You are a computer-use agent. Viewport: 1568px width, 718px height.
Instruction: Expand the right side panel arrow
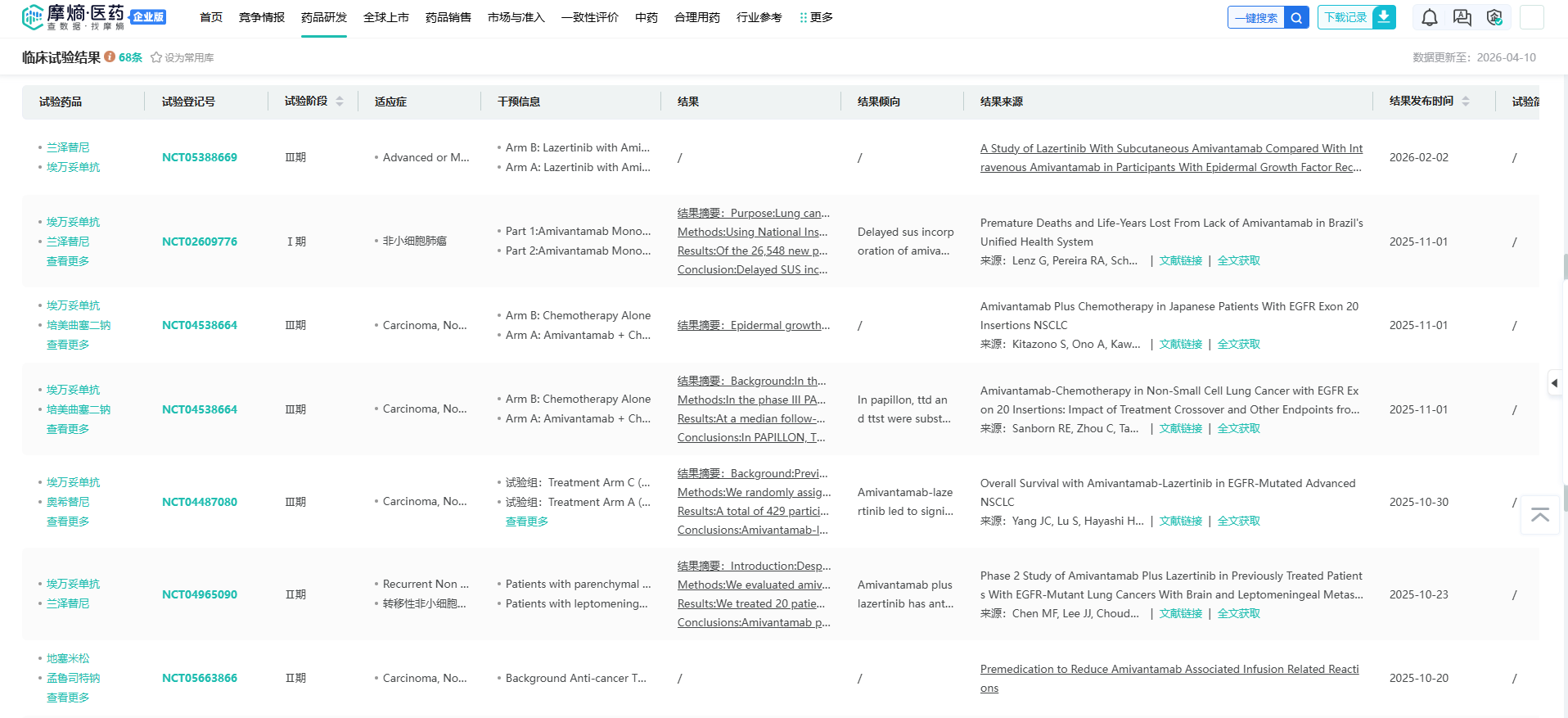[x=1554, y=382]
